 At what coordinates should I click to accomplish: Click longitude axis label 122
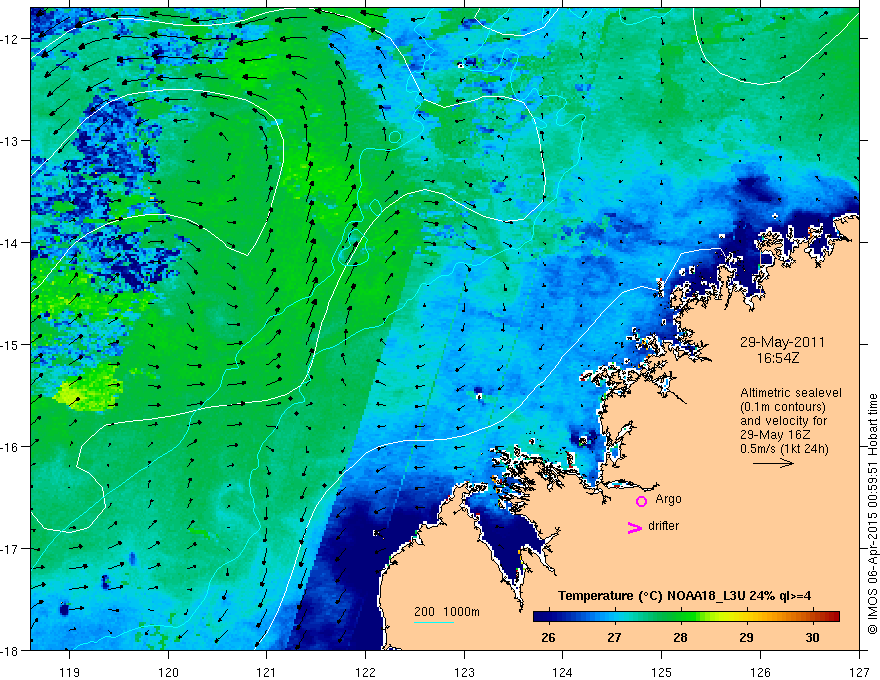365,672
